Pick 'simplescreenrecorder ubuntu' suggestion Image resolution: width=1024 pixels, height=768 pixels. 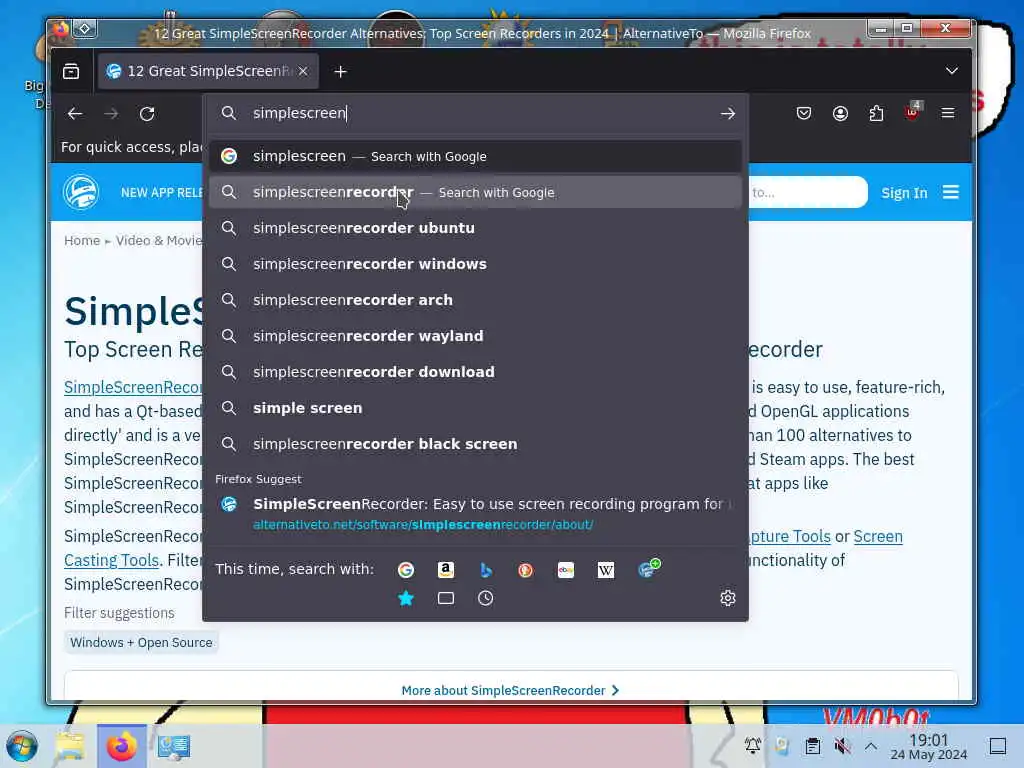tap(475, 228)
